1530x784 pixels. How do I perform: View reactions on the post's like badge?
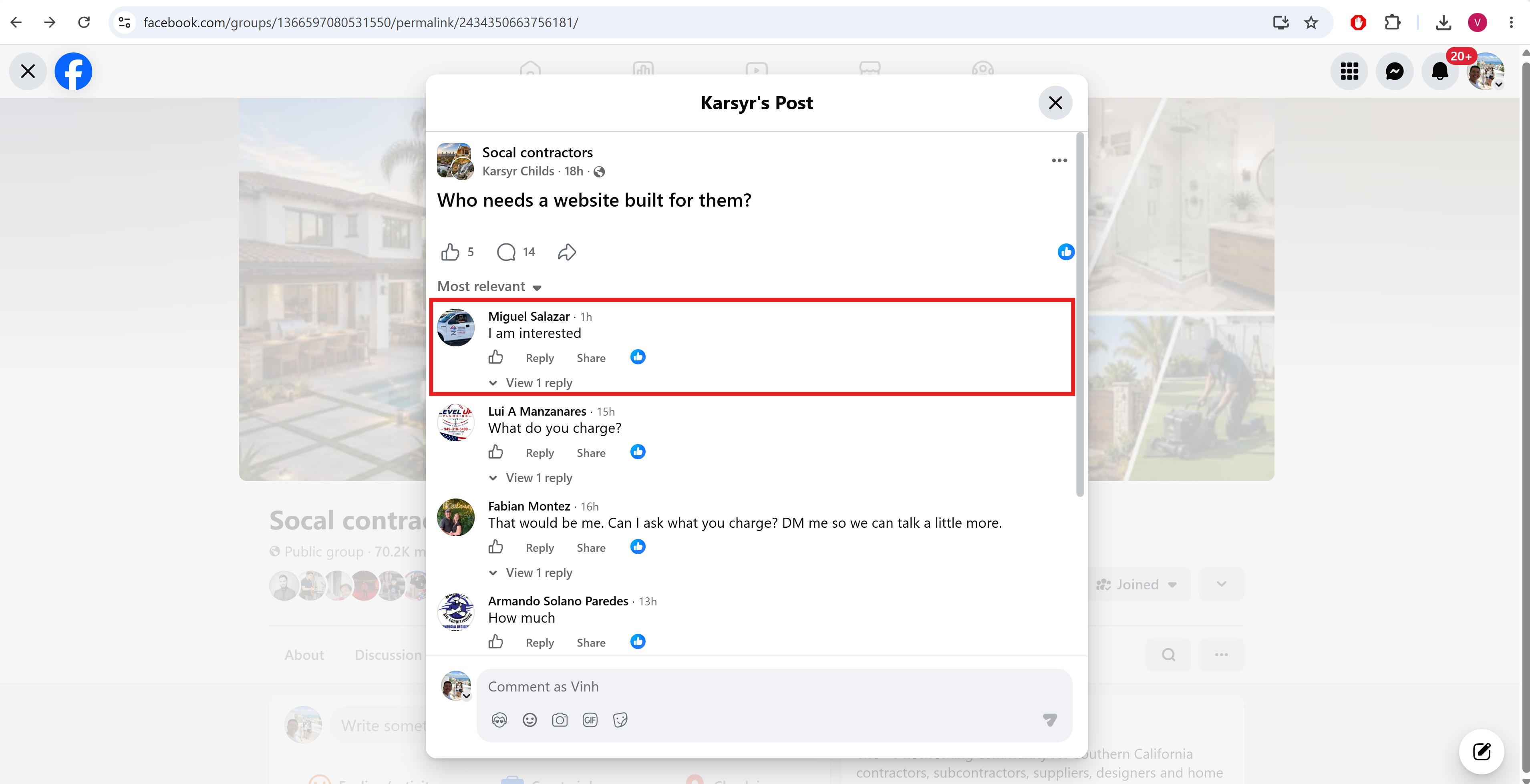pos(1065,252)
